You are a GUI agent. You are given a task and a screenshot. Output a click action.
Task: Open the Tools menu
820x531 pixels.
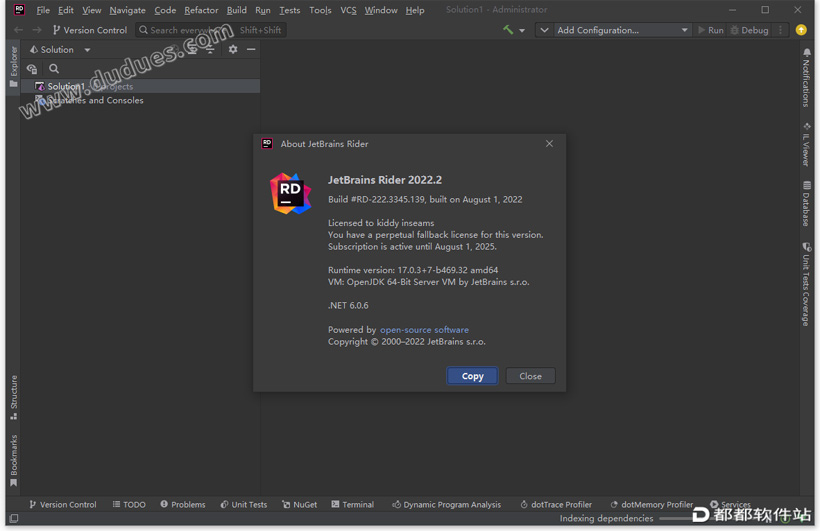coord(321,10)
